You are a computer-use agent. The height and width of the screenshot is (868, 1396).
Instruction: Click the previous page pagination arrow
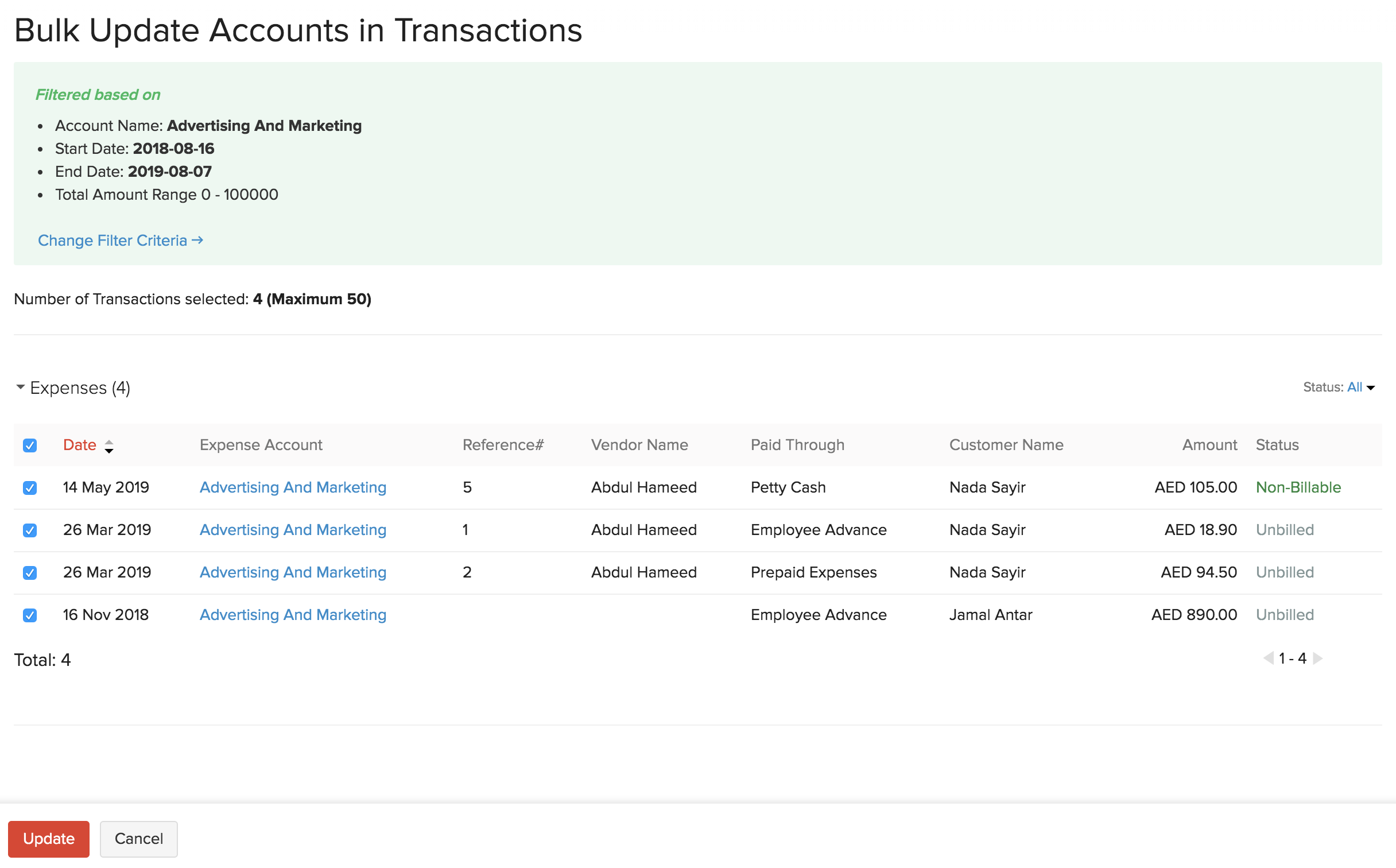1270,658
